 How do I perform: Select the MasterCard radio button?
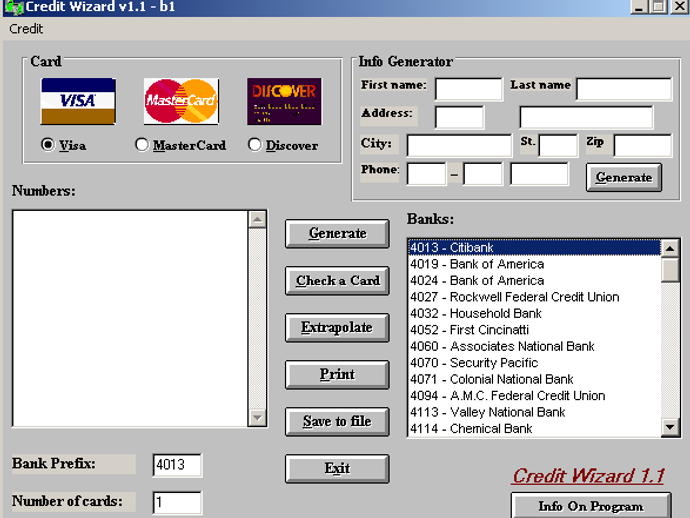tap(141, 144)
